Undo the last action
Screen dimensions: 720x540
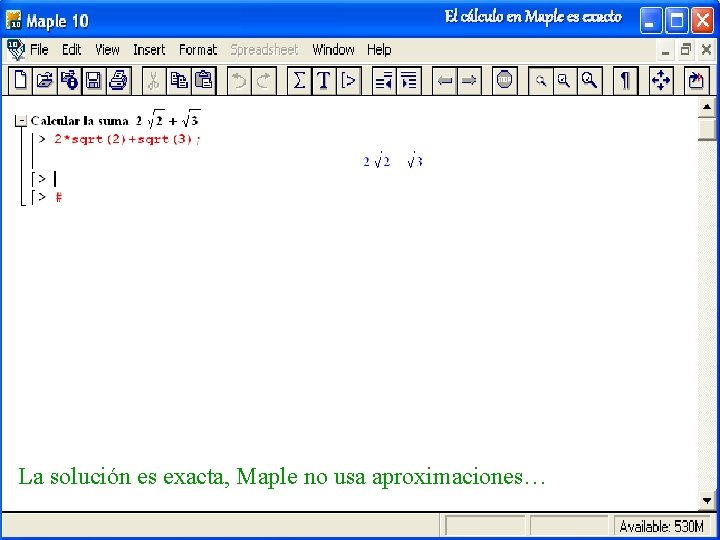(239, 81)
